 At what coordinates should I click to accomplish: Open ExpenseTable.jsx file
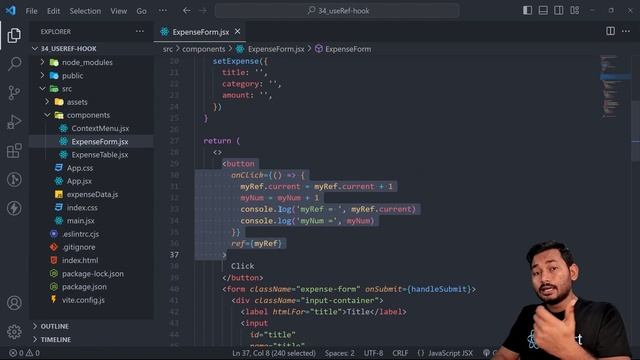point(100,155)
